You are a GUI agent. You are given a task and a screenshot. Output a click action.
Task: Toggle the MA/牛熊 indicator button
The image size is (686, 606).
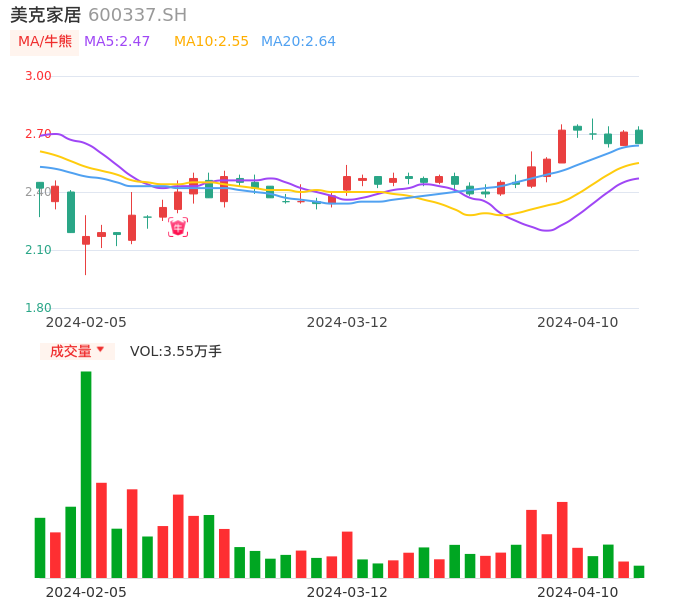coord(45,41)
